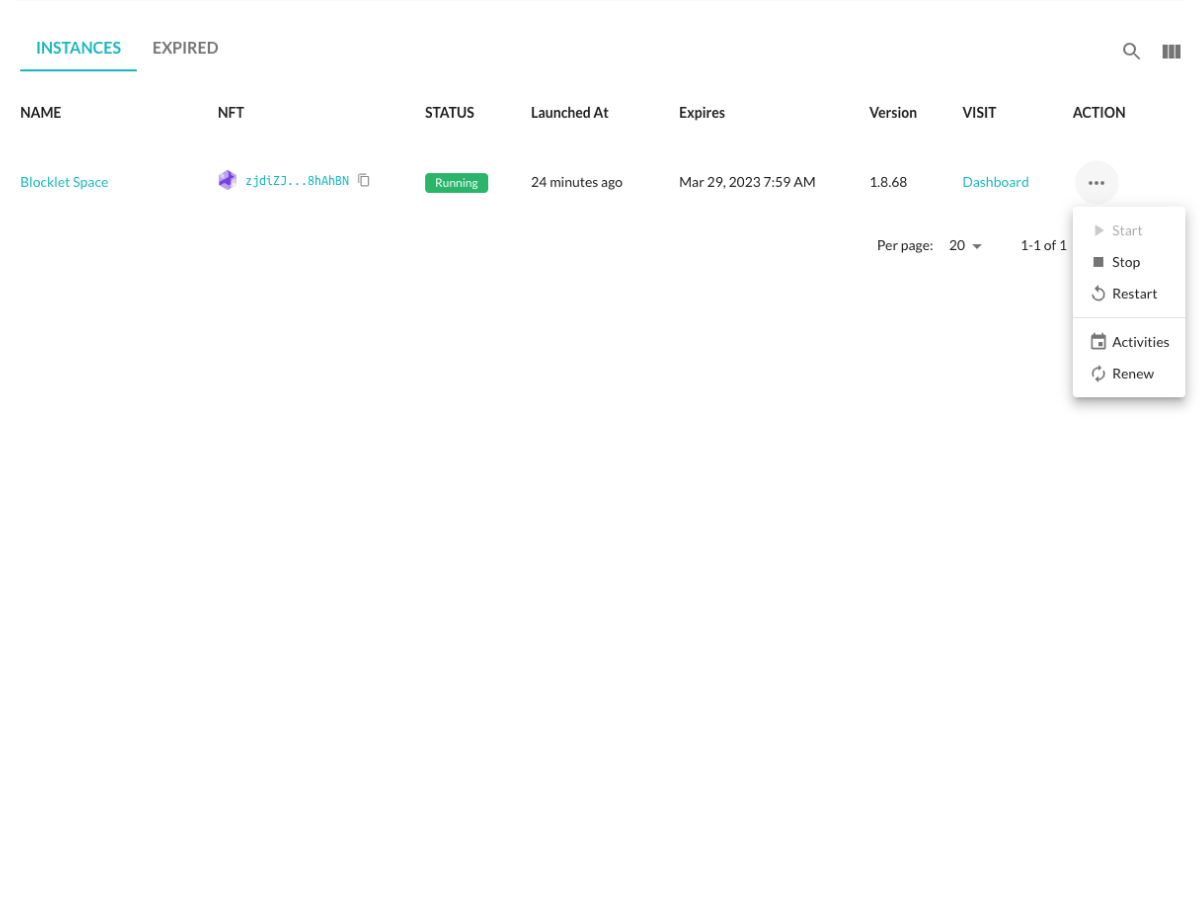Click the NFT column header
This screenshot has height=900, width=1200.
click(x=231, y=112)
